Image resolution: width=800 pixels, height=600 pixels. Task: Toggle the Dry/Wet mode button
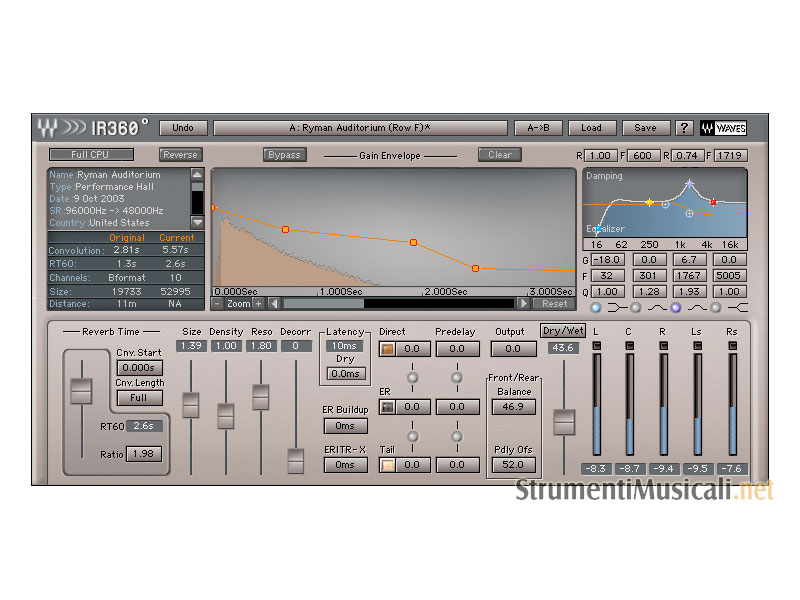pos(564,331)
